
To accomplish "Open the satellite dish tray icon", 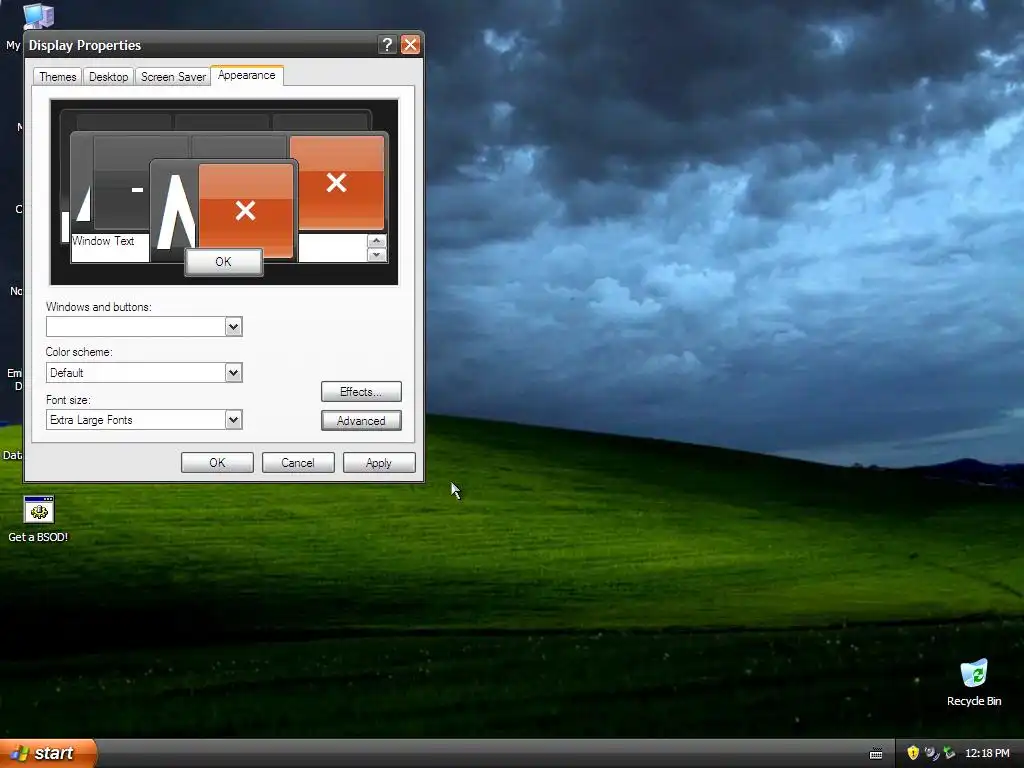I will coord(931,753).
